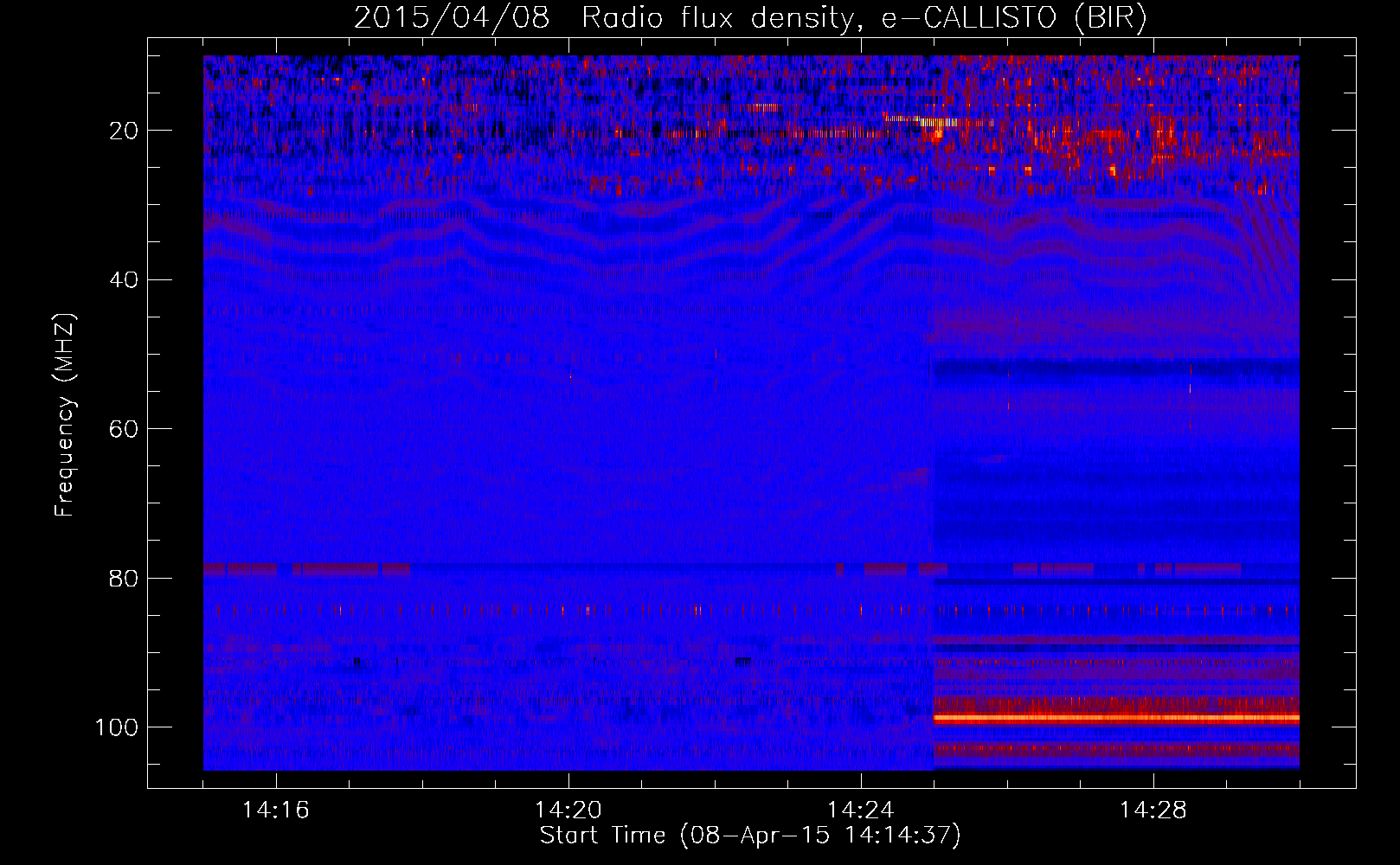Click the '14:20' time tick label
Viewport: 1400px width, 865px height.
(568, 811)
